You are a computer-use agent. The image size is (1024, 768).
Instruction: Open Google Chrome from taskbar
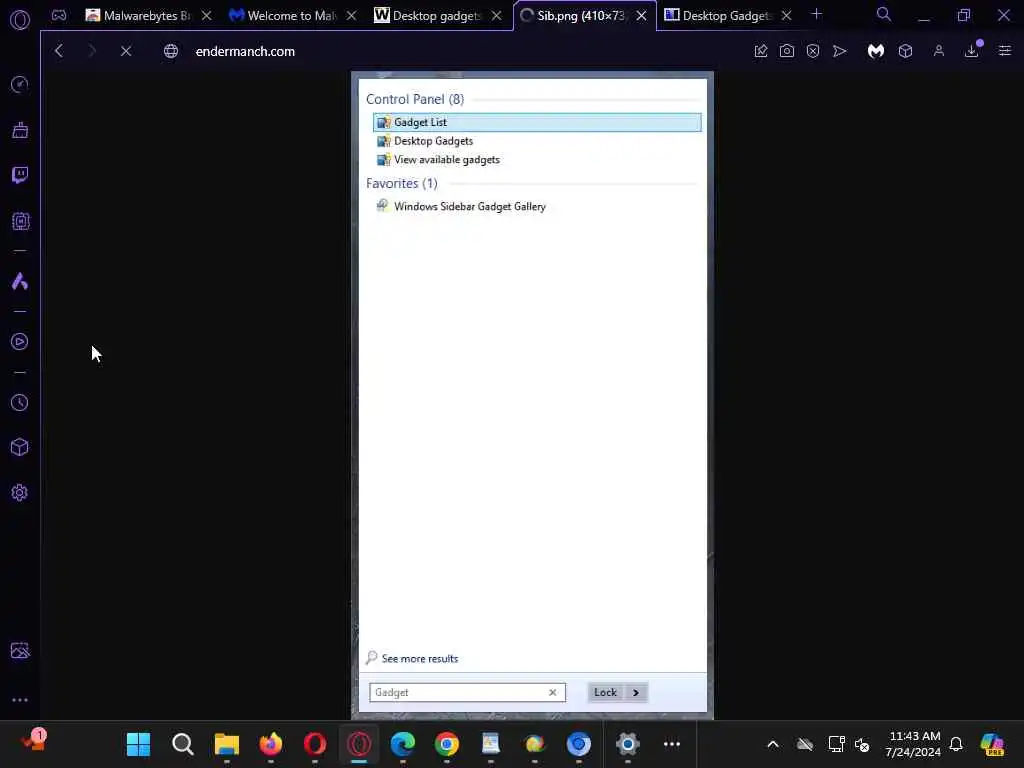[447, 744]
